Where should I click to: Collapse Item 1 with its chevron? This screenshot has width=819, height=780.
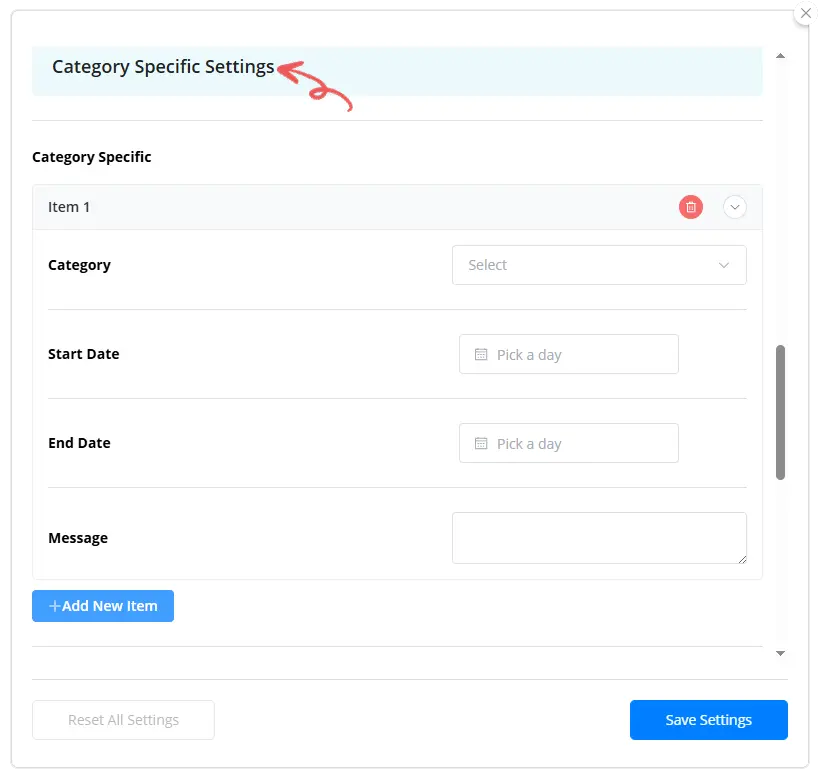click(x=735, y=207)
